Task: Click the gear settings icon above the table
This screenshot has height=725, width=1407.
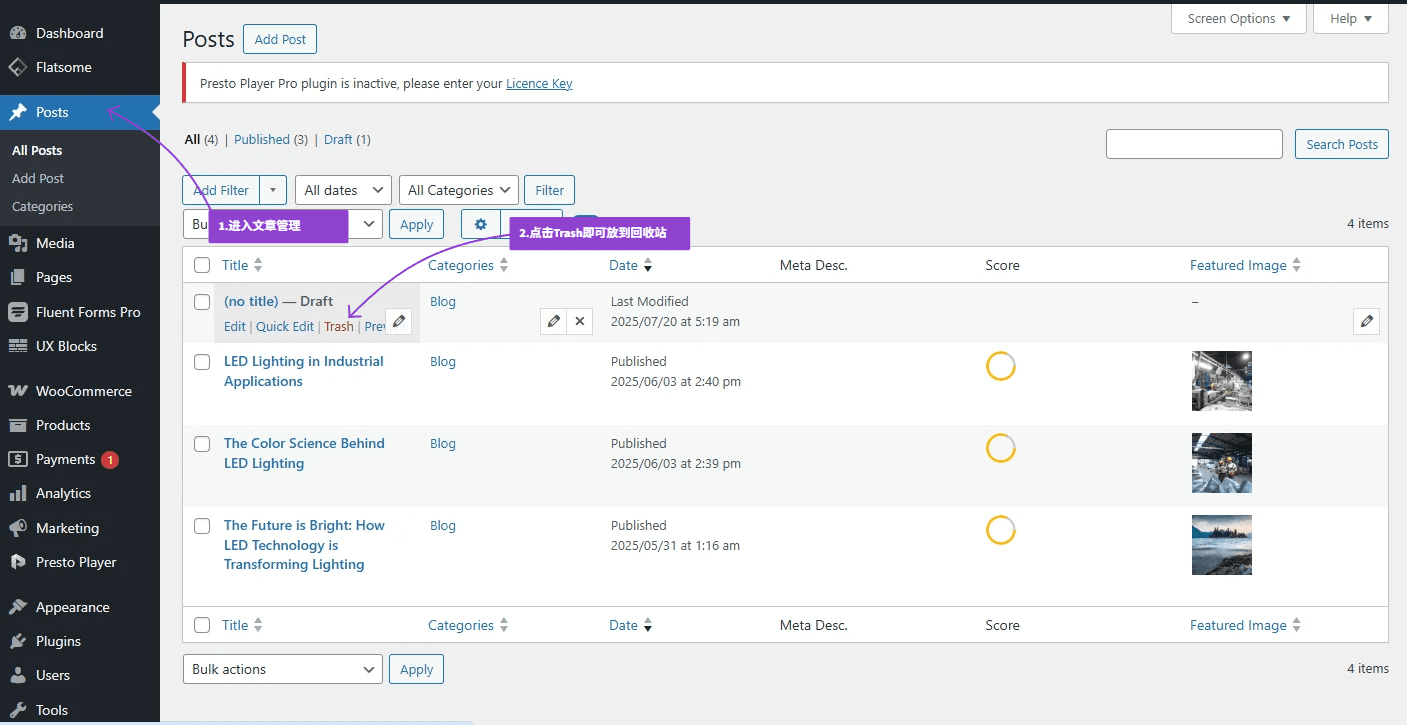Action: [x=481, y=224]
